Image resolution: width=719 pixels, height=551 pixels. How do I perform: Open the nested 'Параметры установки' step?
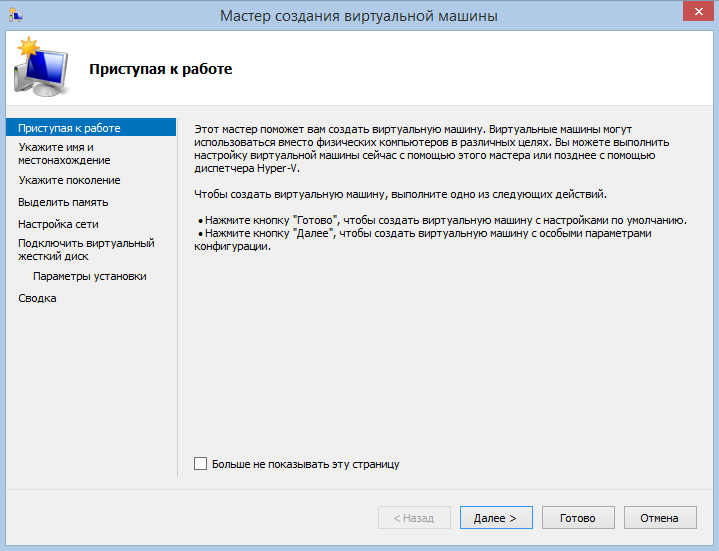[x=89, y=276]
